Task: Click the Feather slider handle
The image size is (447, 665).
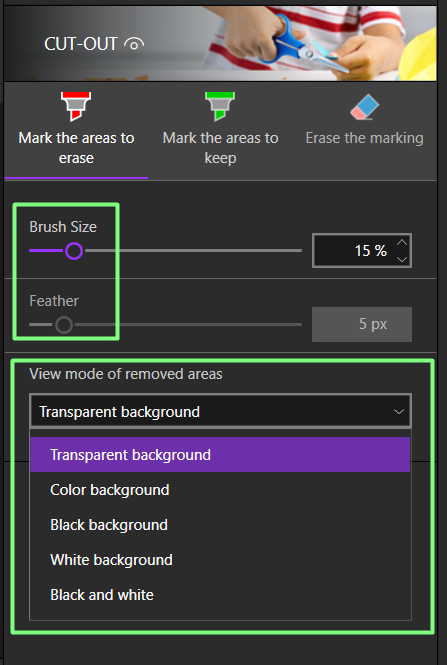Action: tap(64, 325)
